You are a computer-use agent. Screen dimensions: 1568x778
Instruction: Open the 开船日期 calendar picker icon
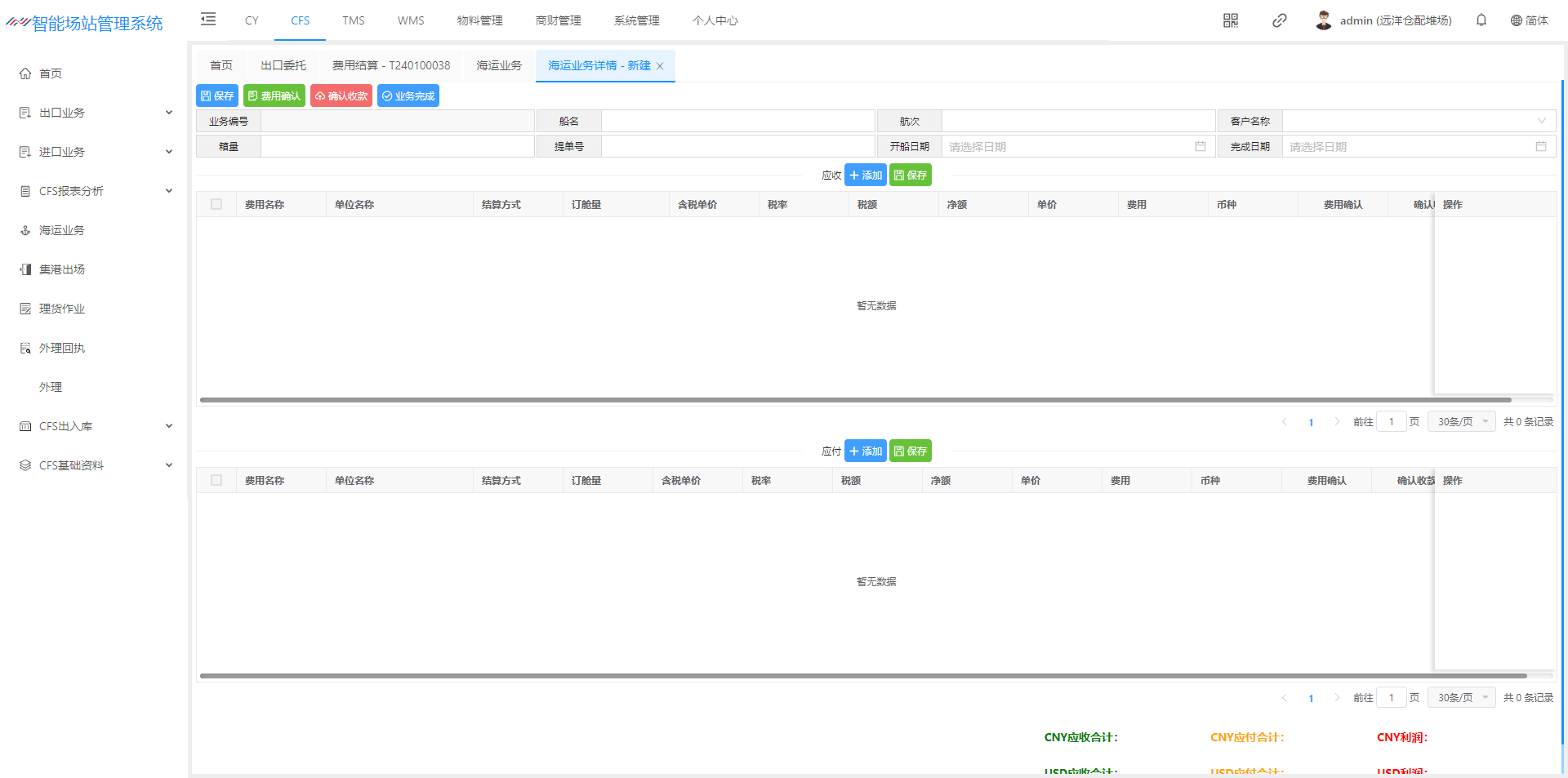point(1200,147)
